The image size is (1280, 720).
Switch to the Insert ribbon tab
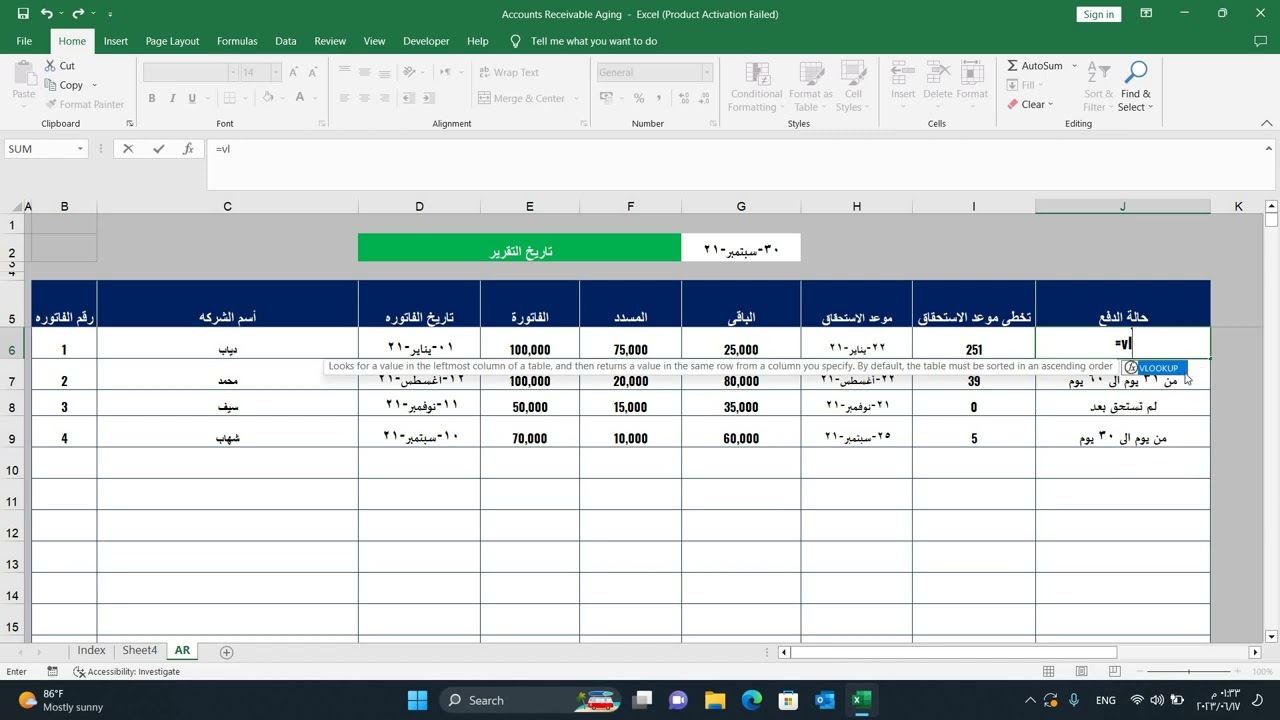115,41
